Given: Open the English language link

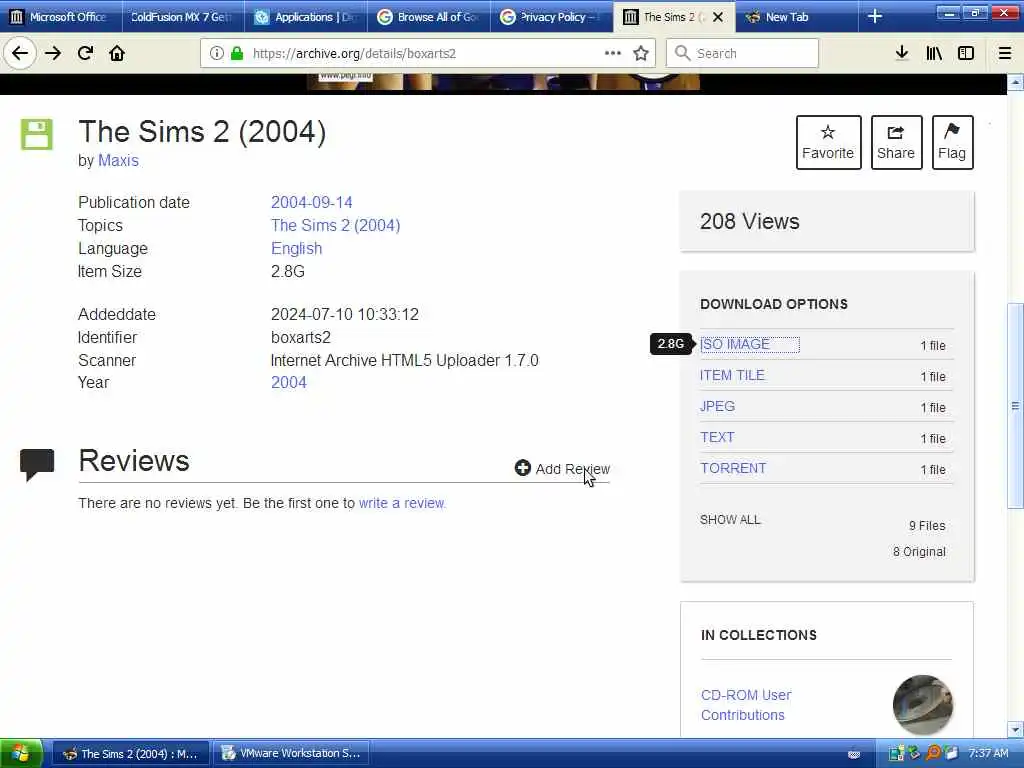Looking at the screenshot, I should [296, 249].
